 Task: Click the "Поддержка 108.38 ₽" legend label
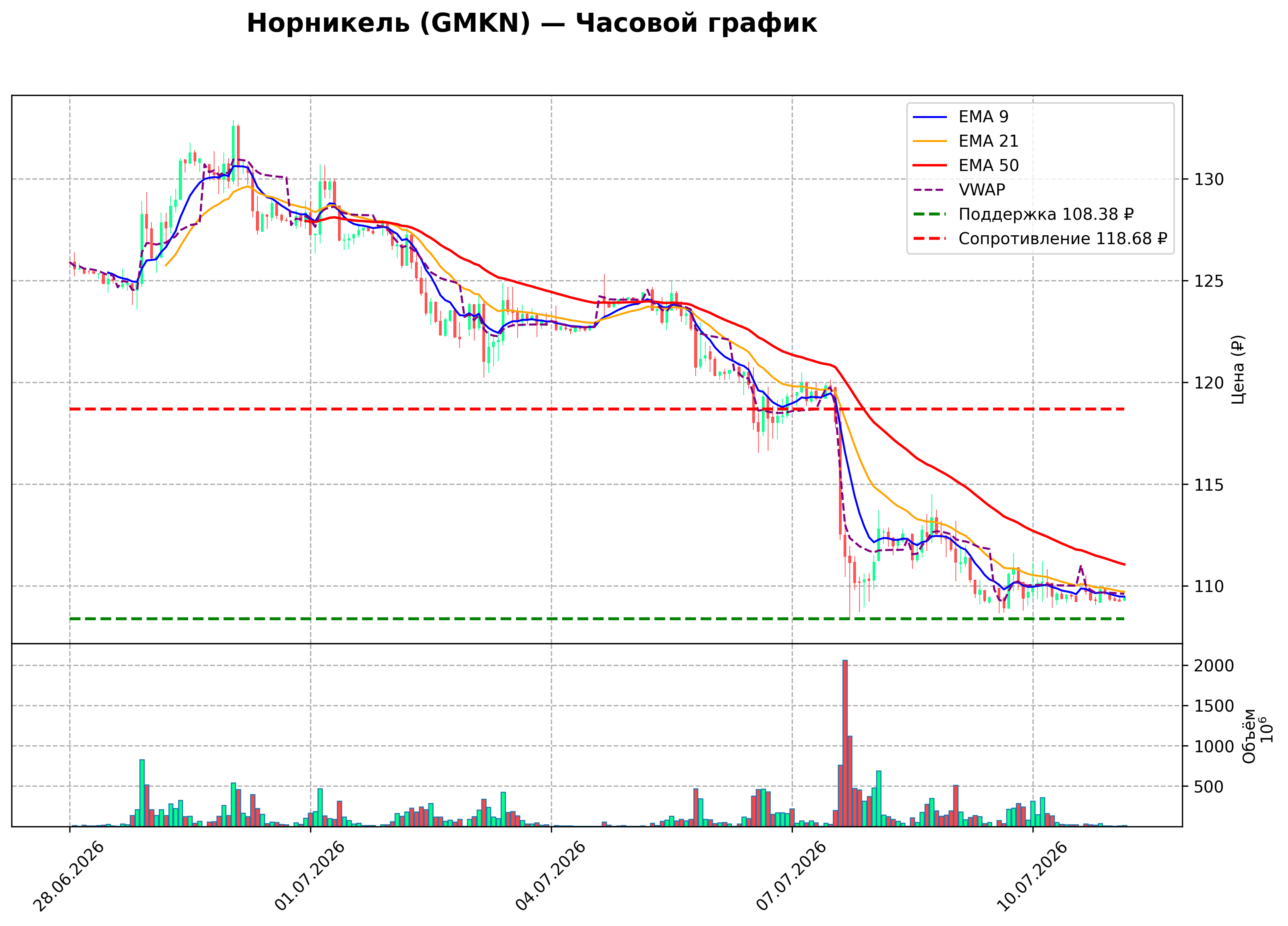[x=1046, y=214]
